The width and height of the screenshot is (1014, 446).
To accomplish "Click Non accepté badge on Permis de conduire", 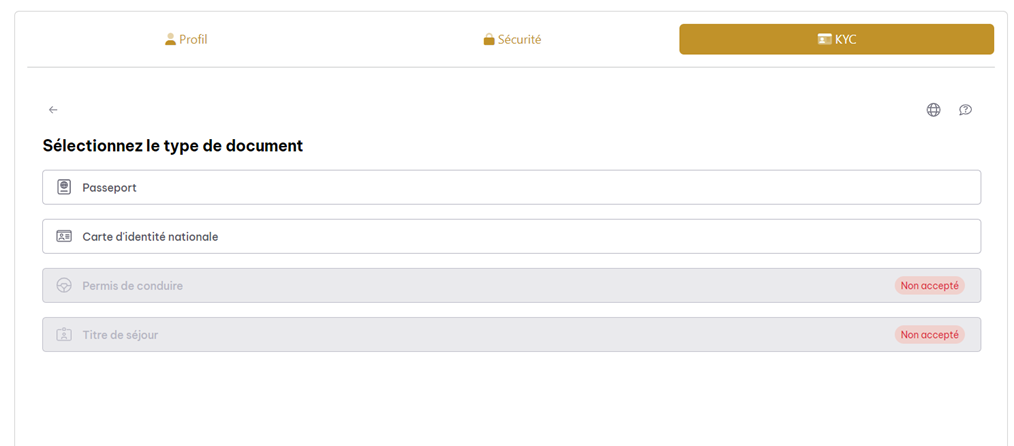I will (x=929, y=286).
